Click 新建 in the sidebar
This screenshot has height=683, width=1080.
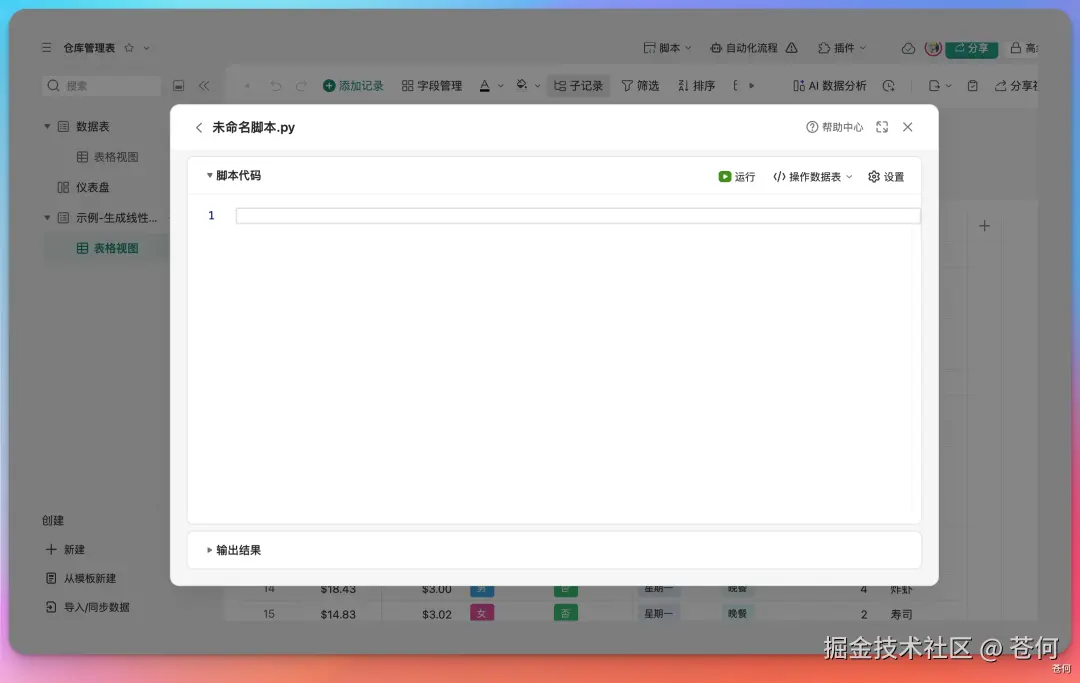[x=65, y=549]
